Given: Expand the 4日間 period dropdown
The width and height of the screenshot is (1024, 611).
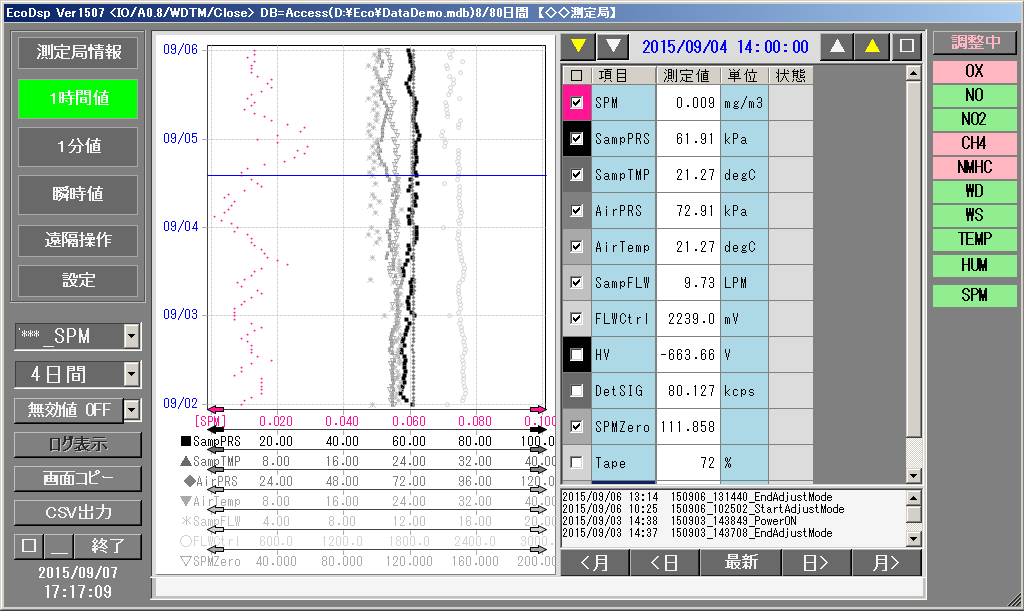Looking at the screenshot, I should coord(131,375).
